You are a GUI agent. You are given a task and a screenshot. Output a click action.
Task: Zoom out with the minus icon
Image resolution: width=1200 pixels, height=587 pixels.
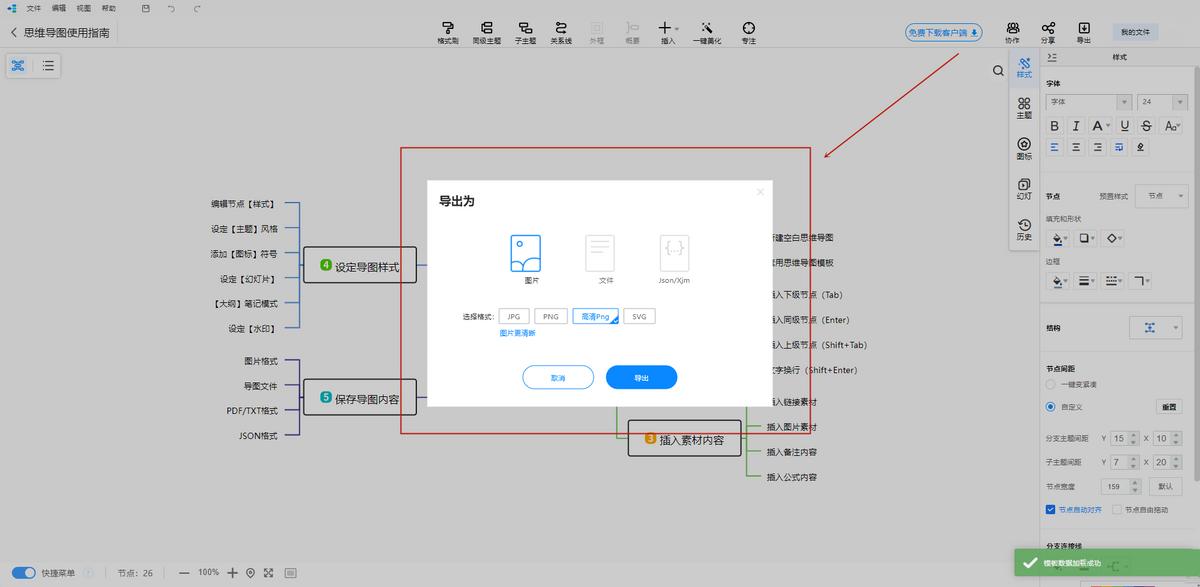point(184,573)
